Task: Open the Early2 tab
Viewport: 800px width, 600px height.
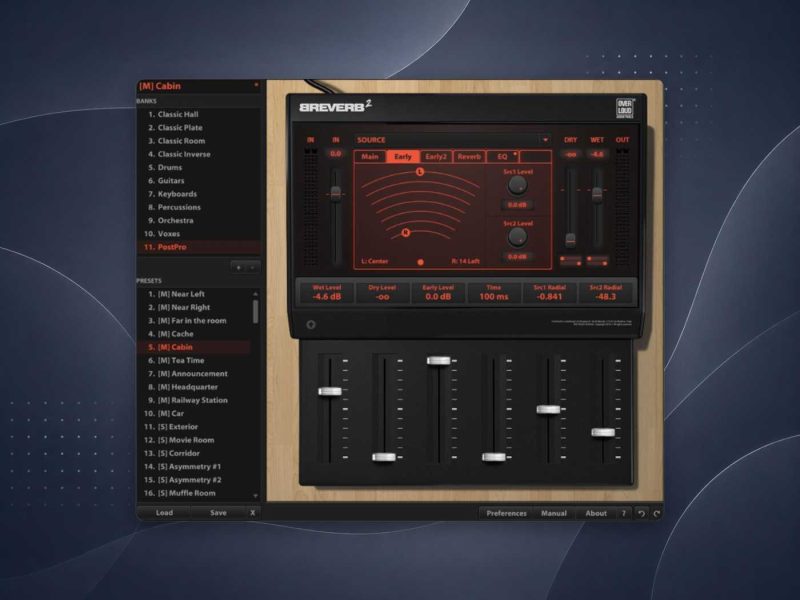Action: pyautogui.click(x=436, y=157)
